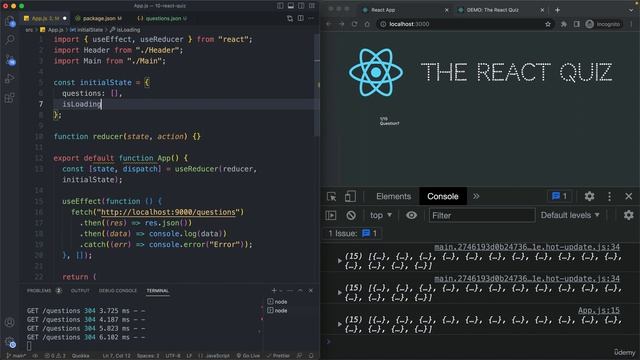Change file encoding UTF-8

(173, 356)
